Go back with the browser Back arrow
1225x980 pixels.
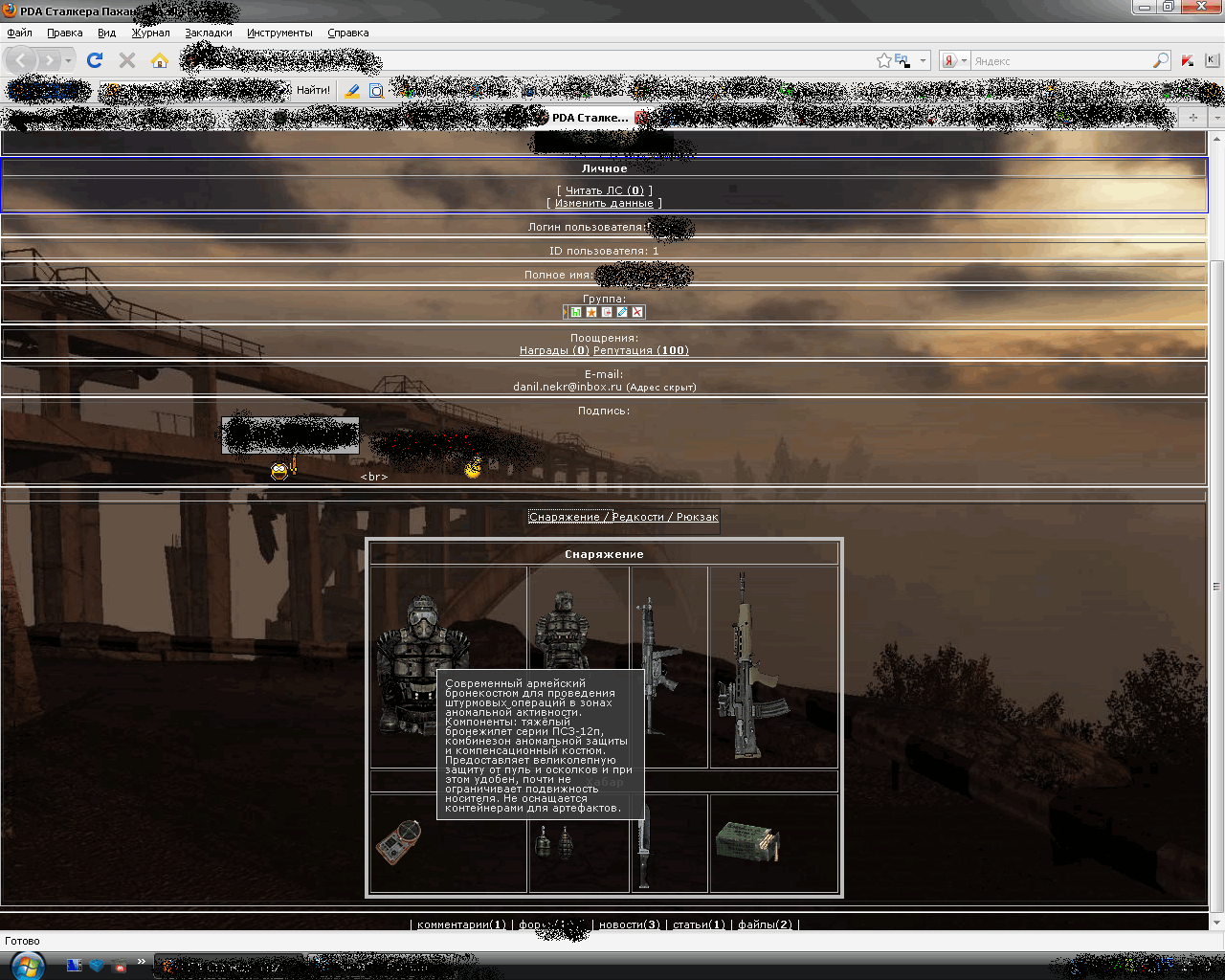point(22,60)
